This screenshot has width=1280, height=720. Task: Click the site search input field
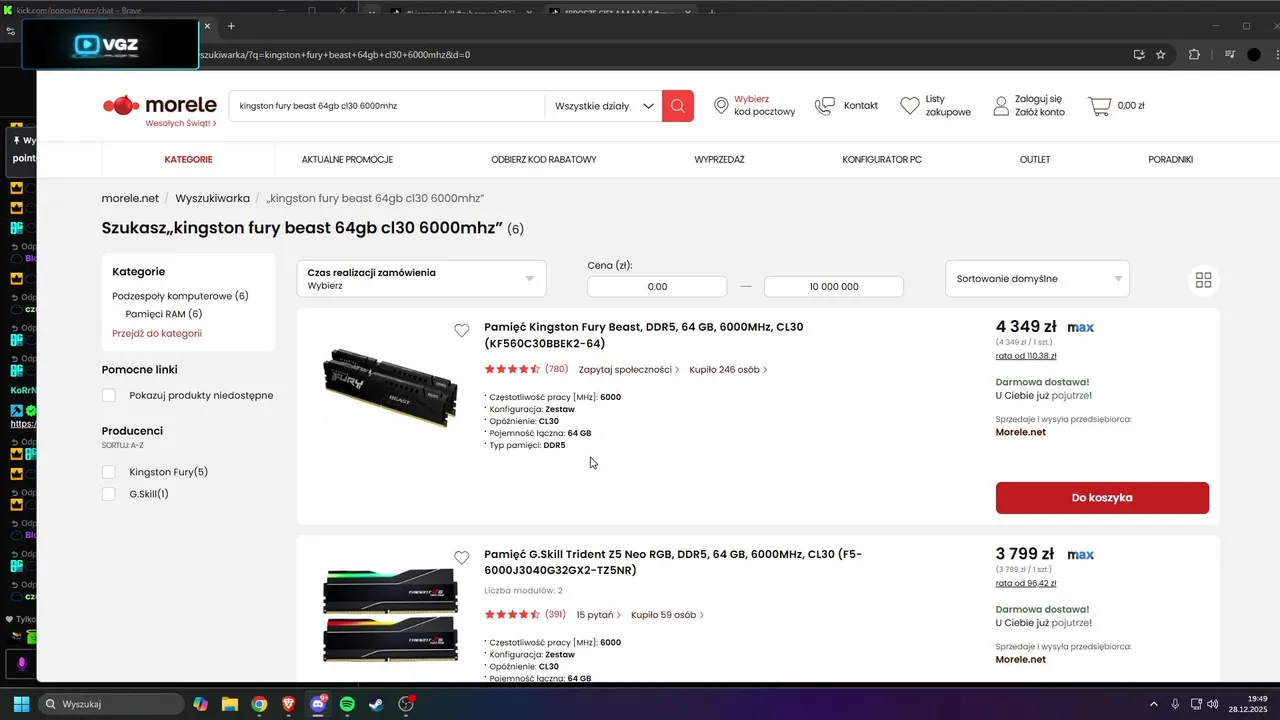pyautogui.click(x=387, y=106)
